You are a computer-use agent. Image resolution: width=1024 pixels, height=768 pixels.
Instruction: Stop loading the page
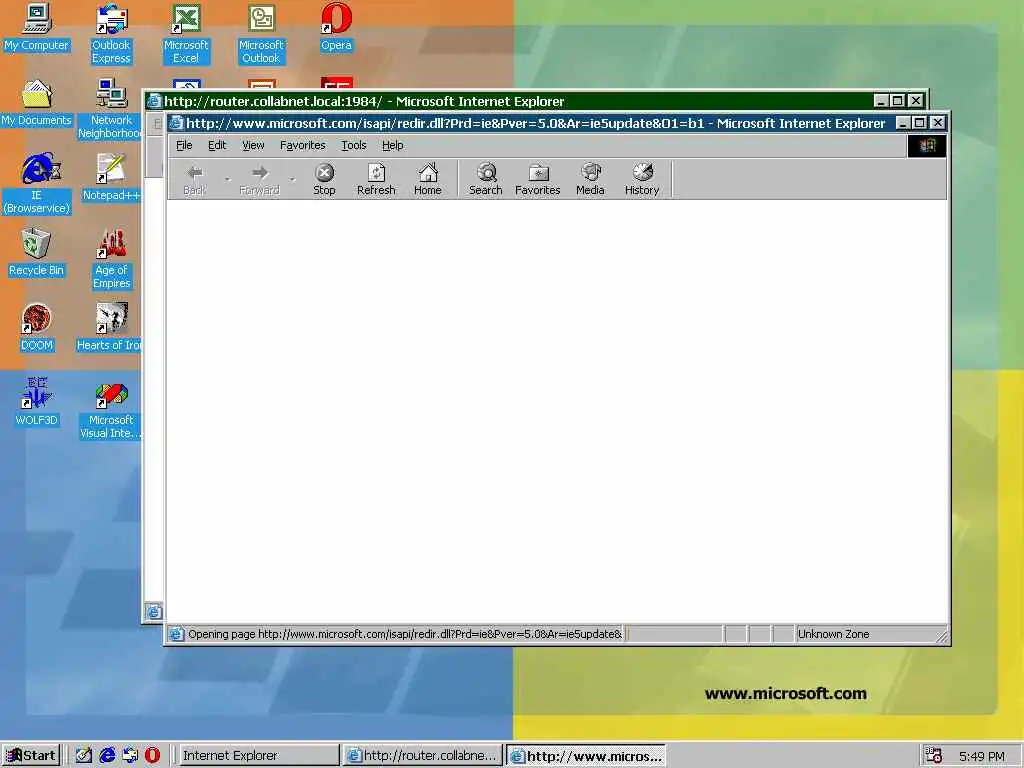pos(324,180)
